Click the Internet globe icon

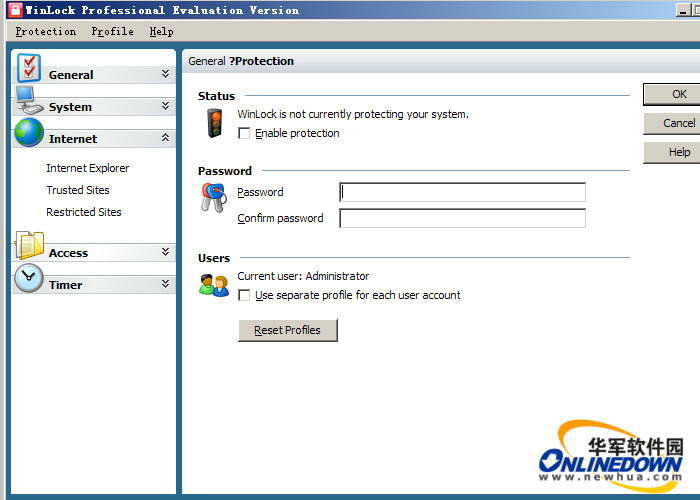(x=29, y=133)
